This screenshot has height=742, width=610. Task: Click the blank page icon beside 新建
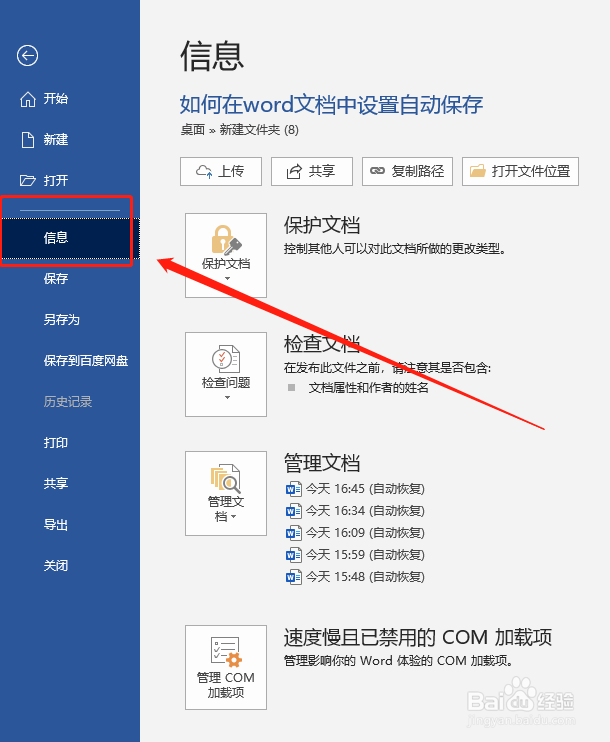point(27,140)
